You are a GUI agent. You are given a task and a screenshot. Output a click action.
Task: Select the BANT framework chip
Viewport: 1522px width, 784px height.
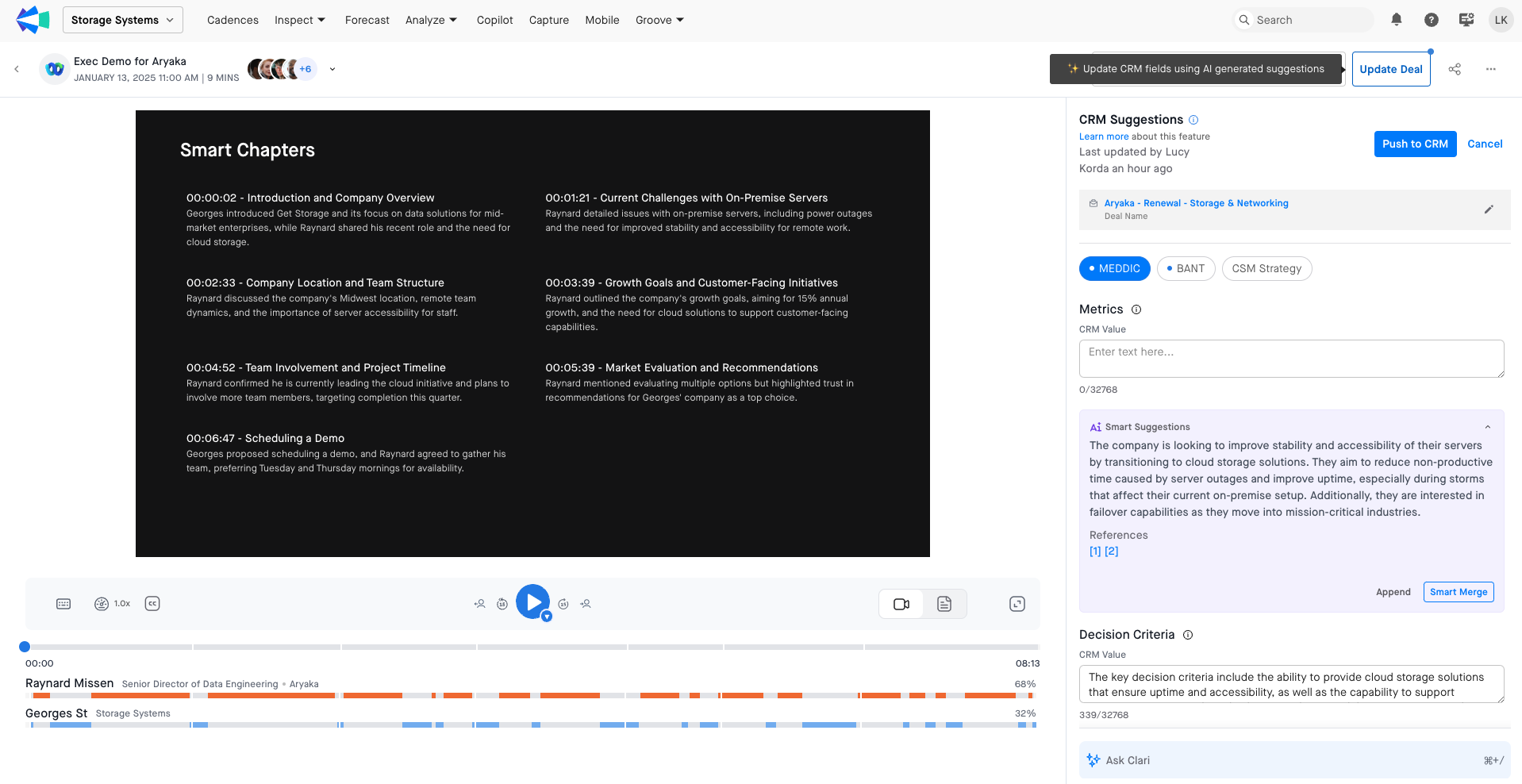coord(1186,269)
